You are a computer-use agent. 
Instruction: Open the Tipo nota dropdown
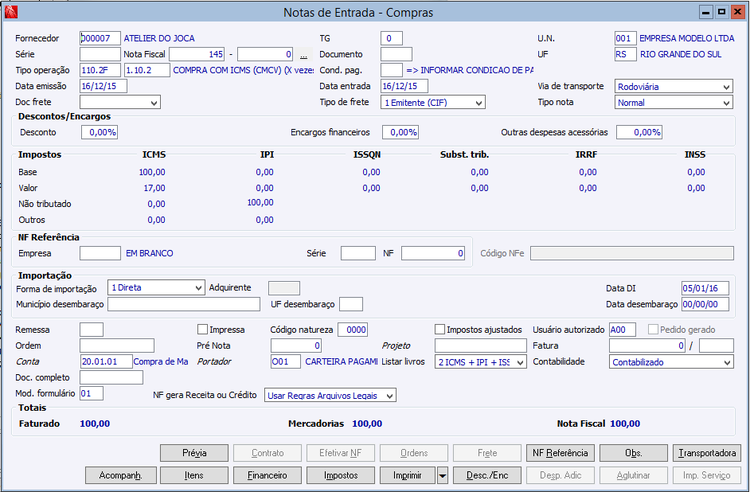tap(725, 102)
